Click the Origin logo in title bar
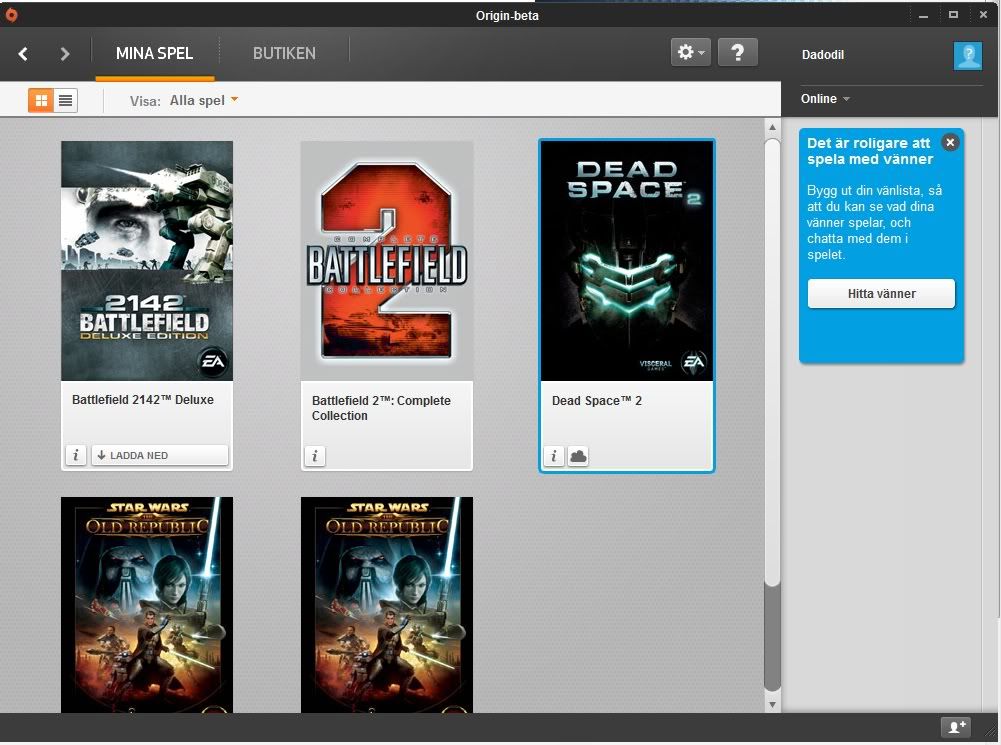The image size is (1001, 745). pyautogui.click(x=11, y=15)
